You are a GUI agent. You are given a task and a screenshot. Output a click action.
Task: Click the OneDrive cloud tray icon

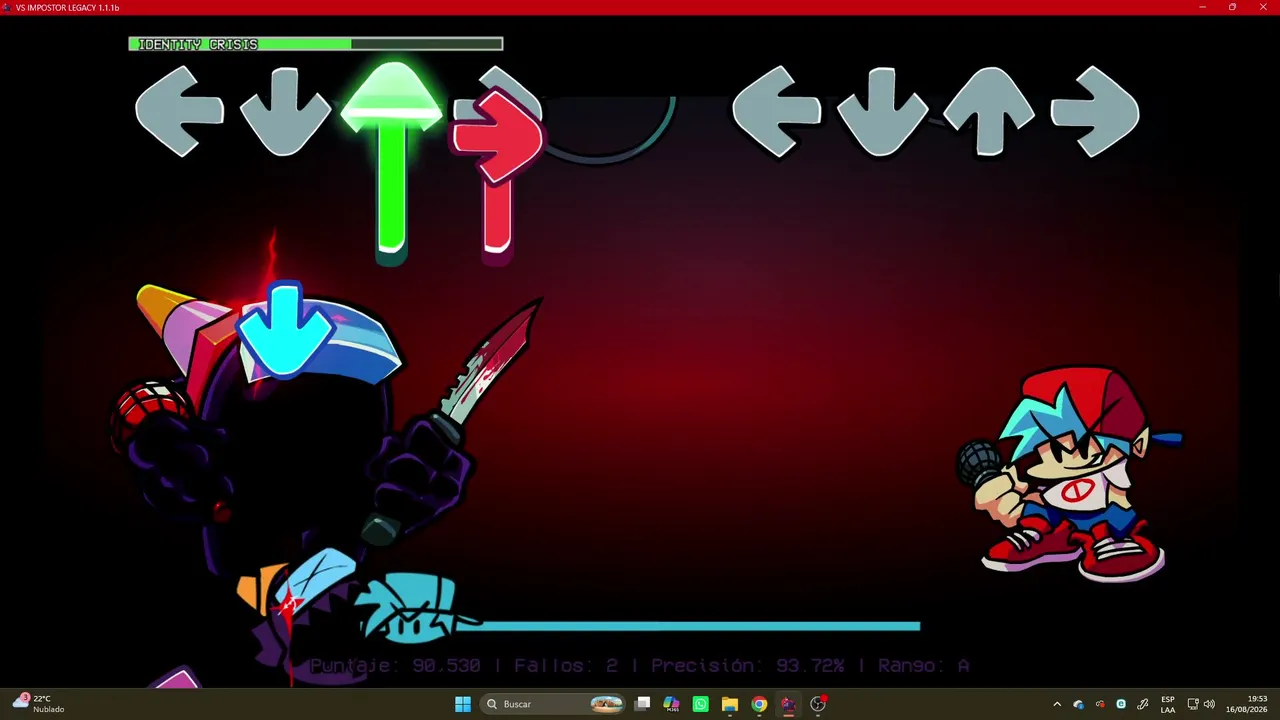point(1079,704)
